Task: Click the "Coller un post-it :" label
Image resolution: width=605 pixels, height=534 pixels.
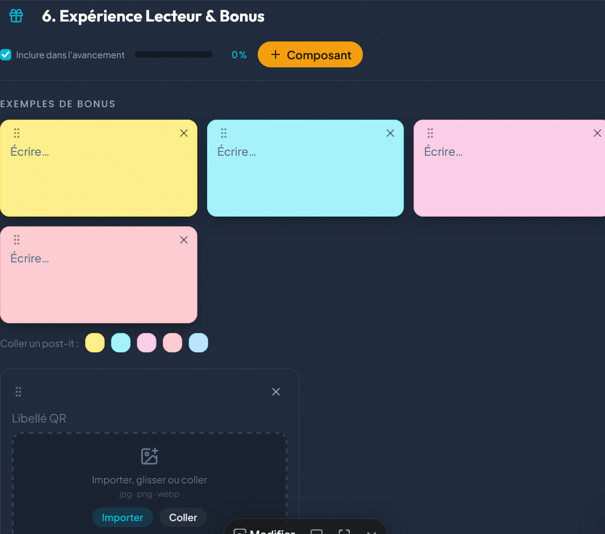Action: point(39,343)
